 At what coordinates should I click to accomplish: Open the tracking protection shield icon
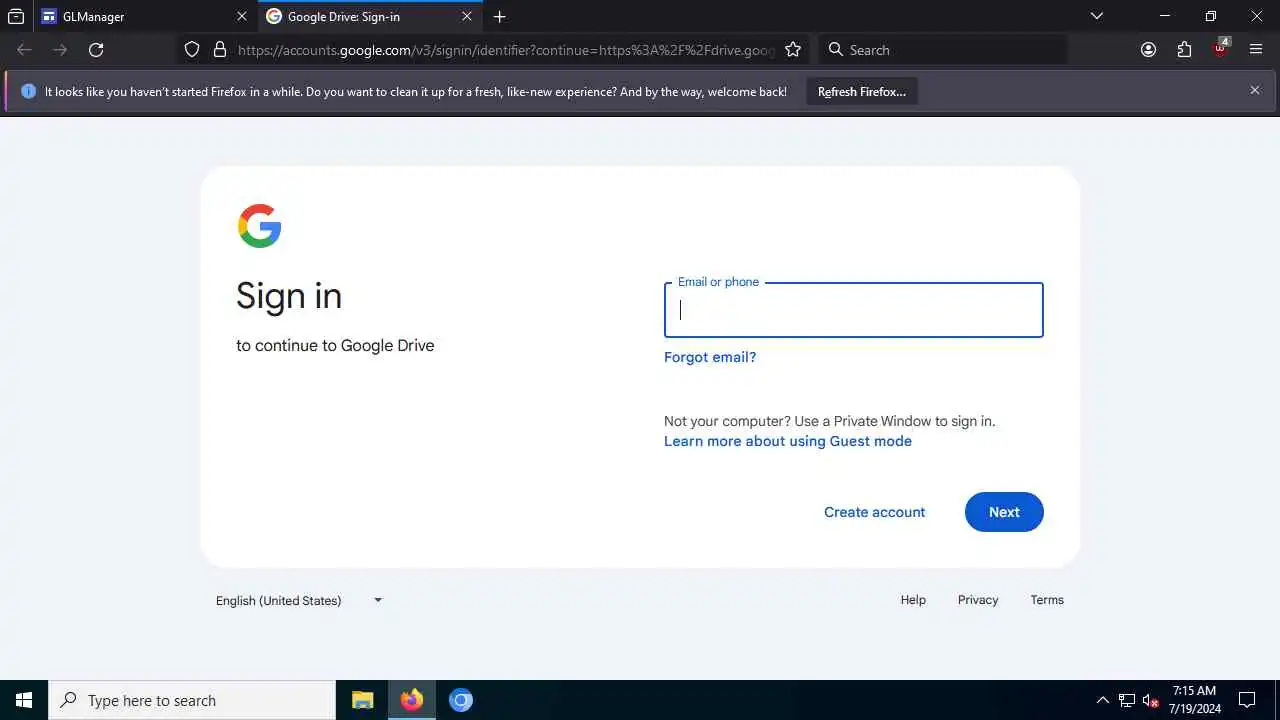pos(192,50)
